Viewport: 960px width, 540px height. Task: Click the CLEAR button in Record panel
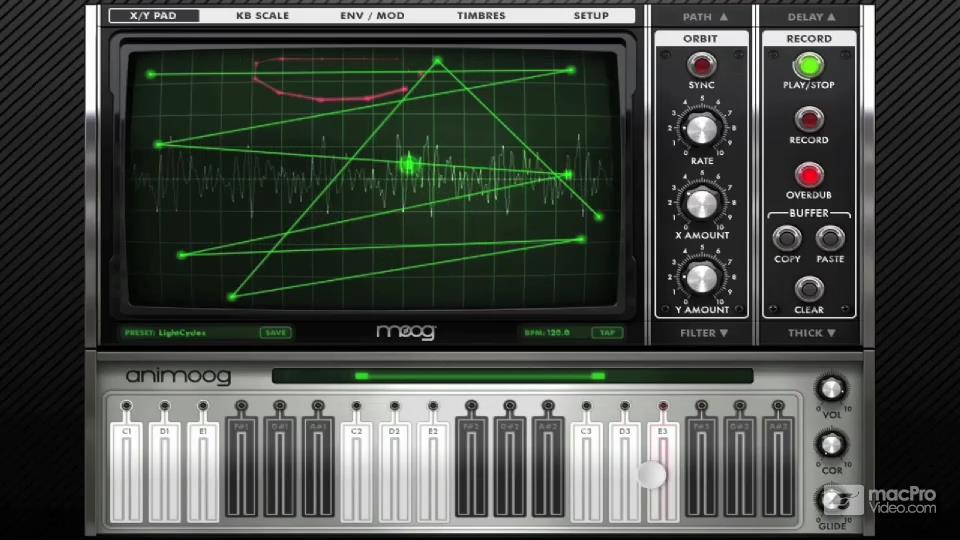click(809, 288)
